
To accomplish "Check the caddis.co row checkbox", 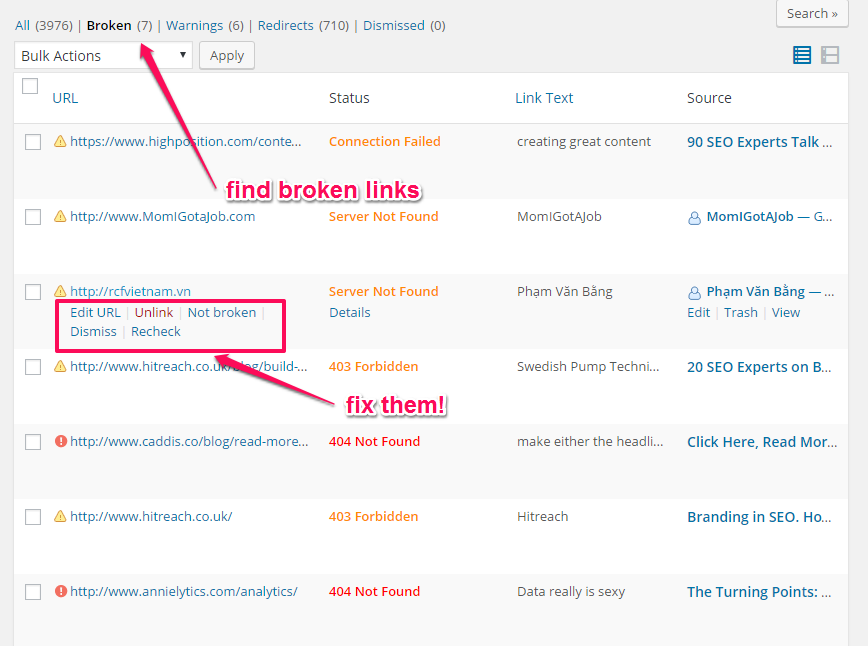I will (x=33, y=442).
